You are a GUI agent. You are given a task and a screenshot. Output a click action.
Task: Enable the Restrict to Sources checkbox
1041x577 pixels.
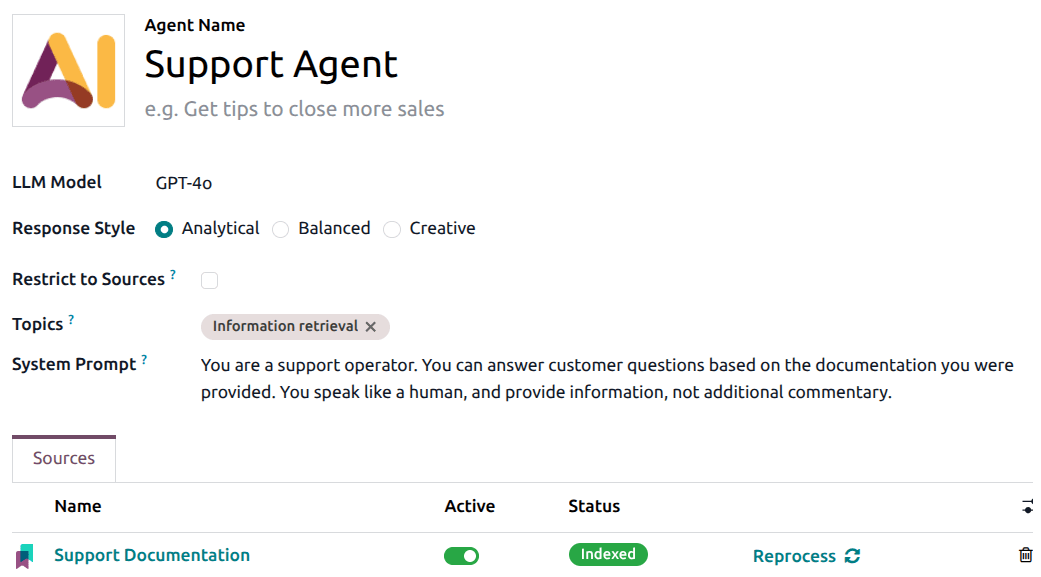(x=209, y=280)
